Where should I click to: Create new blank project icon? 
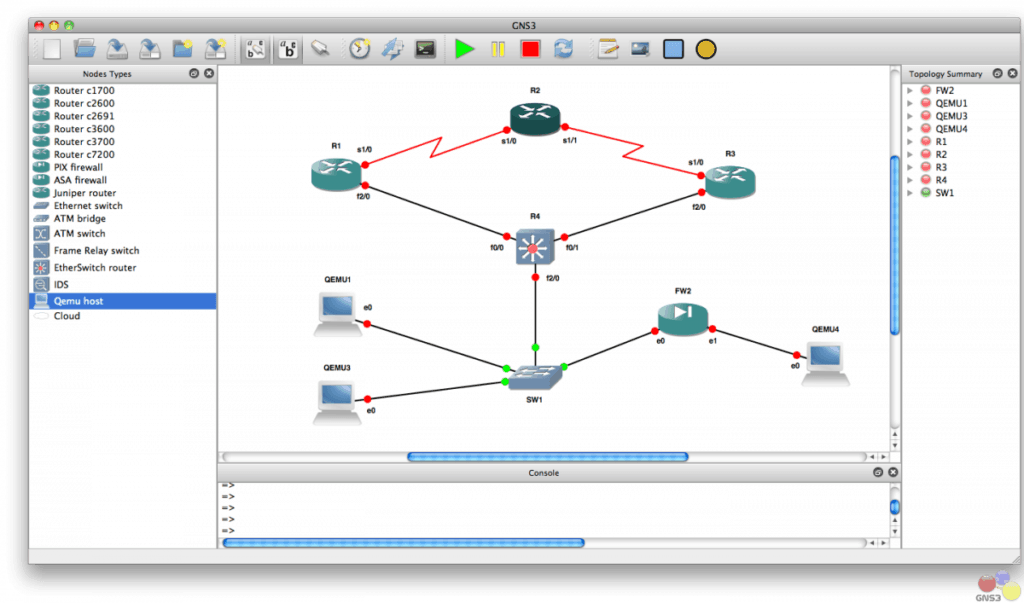click(x=52, y=48)
